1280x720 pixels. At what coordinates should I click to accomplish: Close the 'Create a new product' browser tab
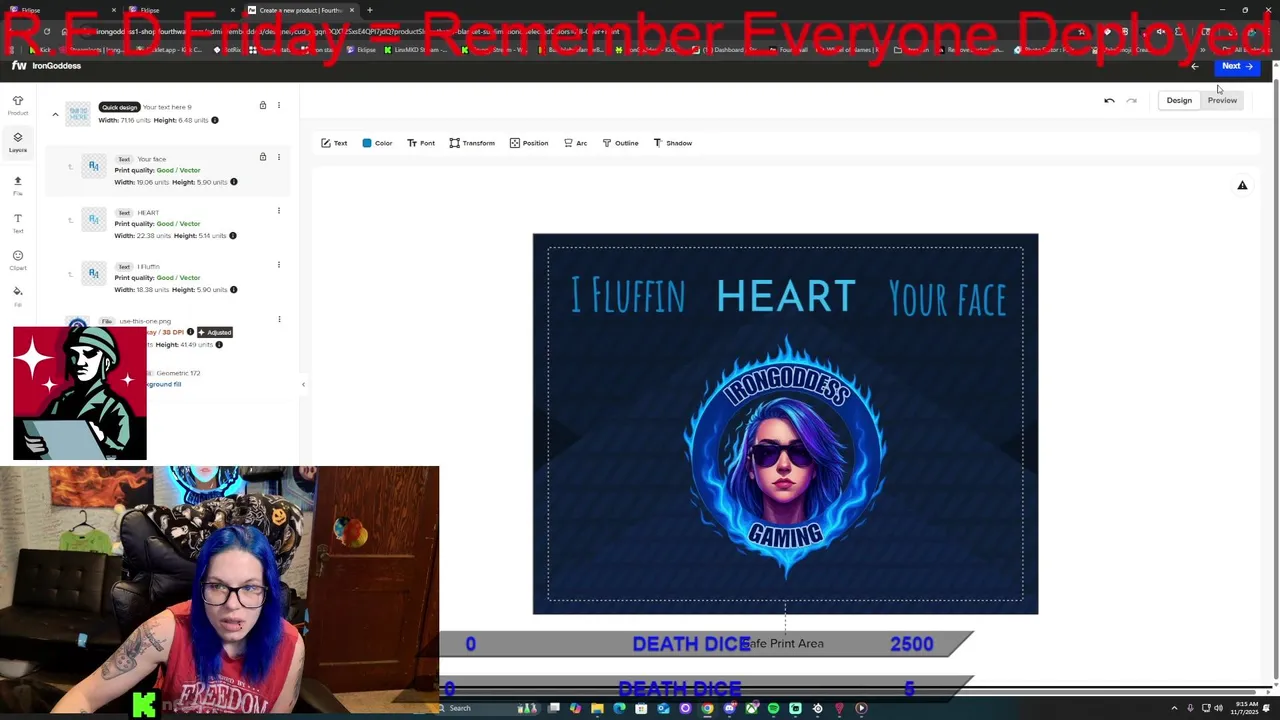pyautogui.click(x=352, y=10)
